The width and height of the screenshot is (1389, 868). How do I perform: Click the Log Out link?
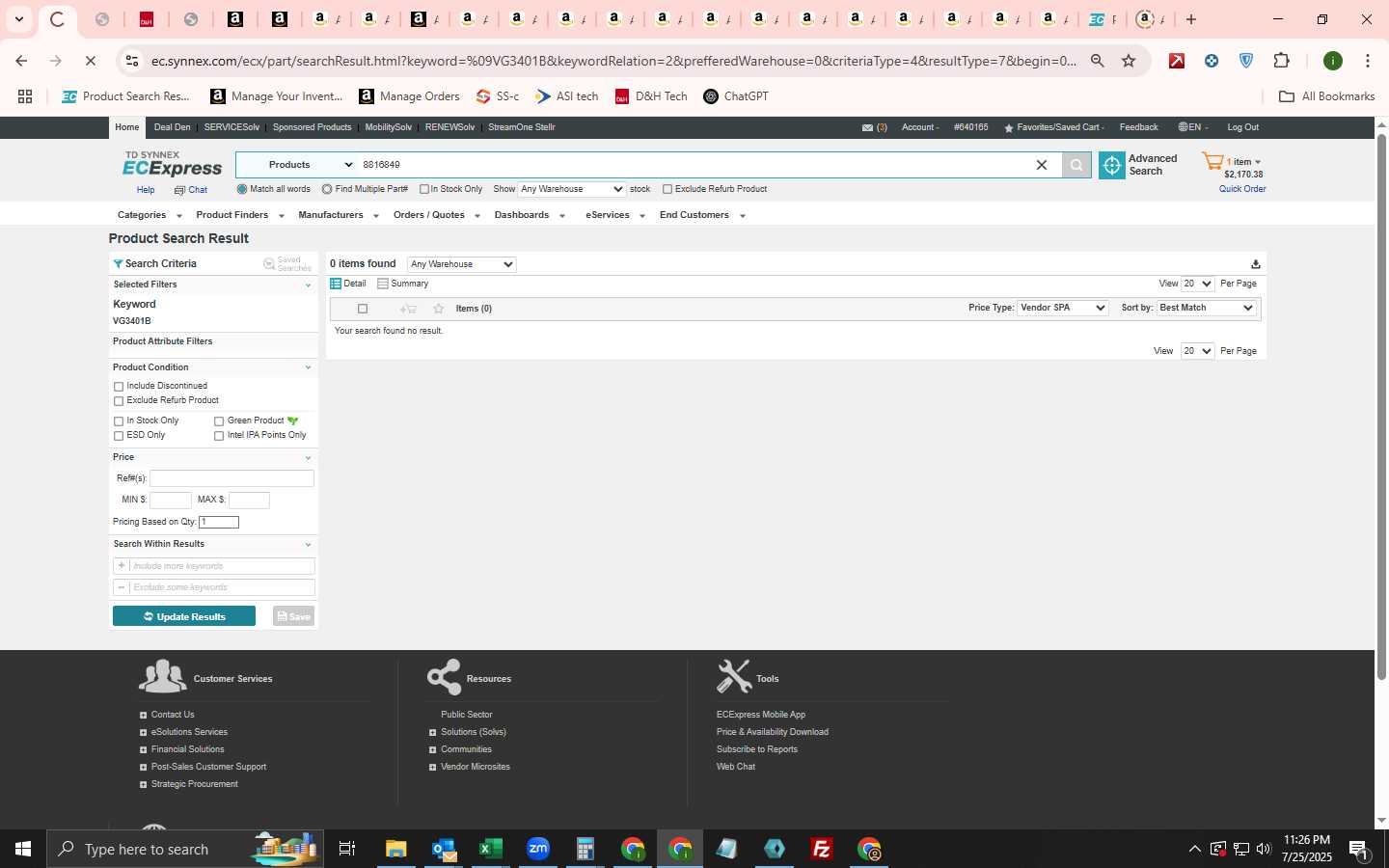tap(1242, 127)
